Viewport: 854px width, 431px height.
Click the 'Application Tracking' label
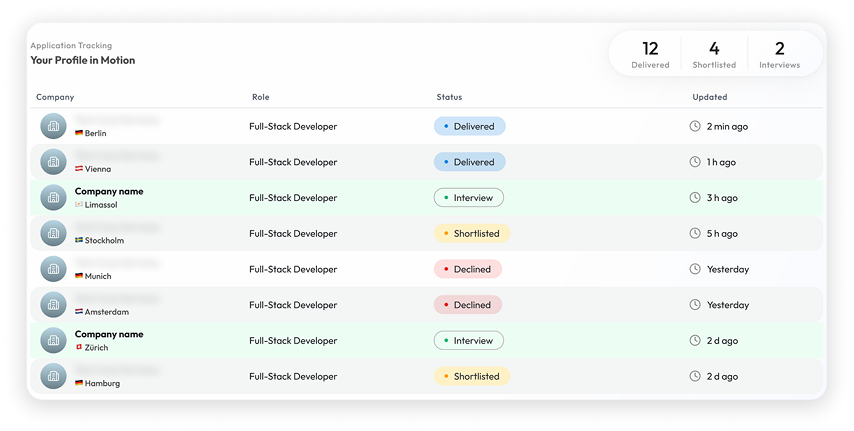click(71, 45)
